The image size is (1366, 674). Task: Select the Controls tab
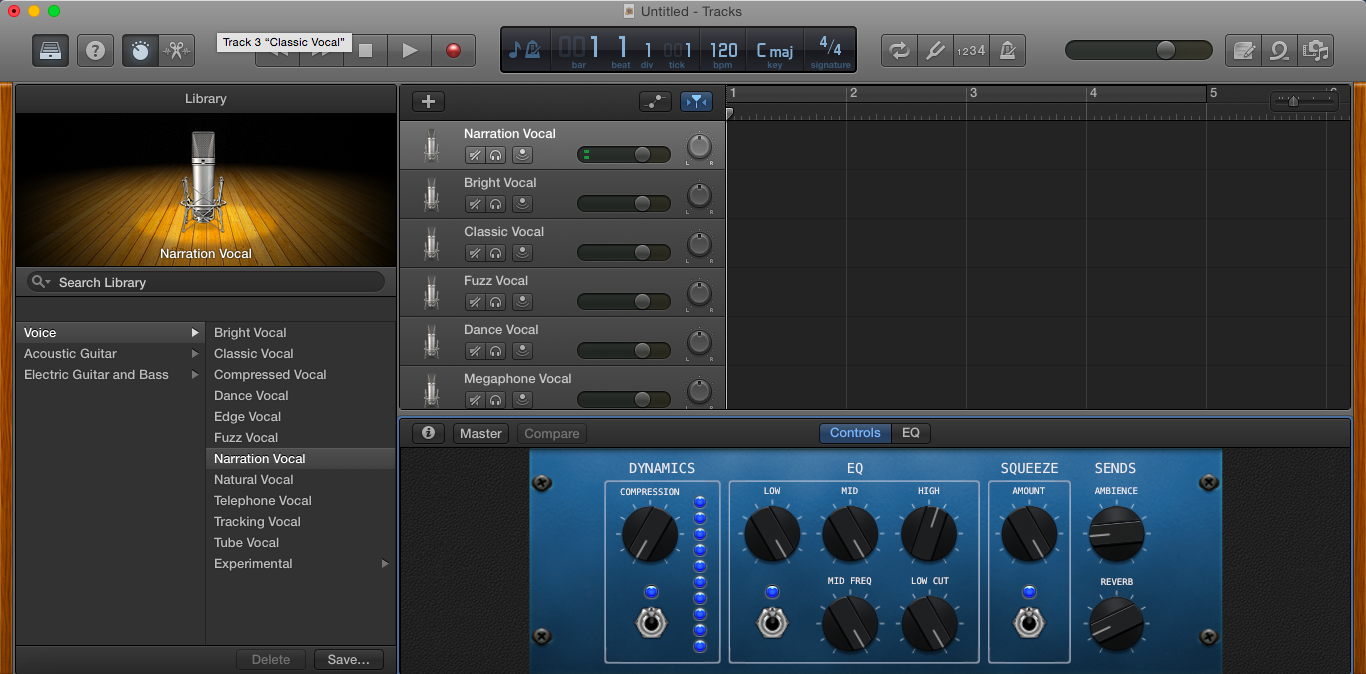click(855, 433)
